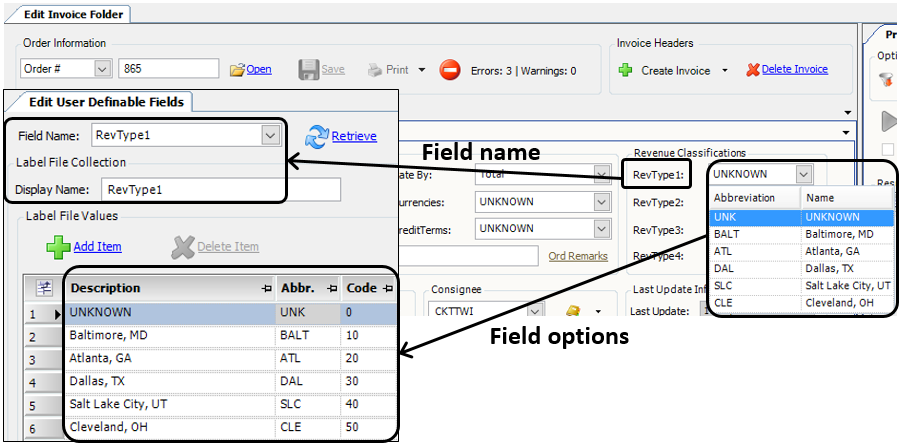The width and height of the screenshot is (901, 444).
Task: Open the Print options dropdown arrow
Action: pos(422,70)
